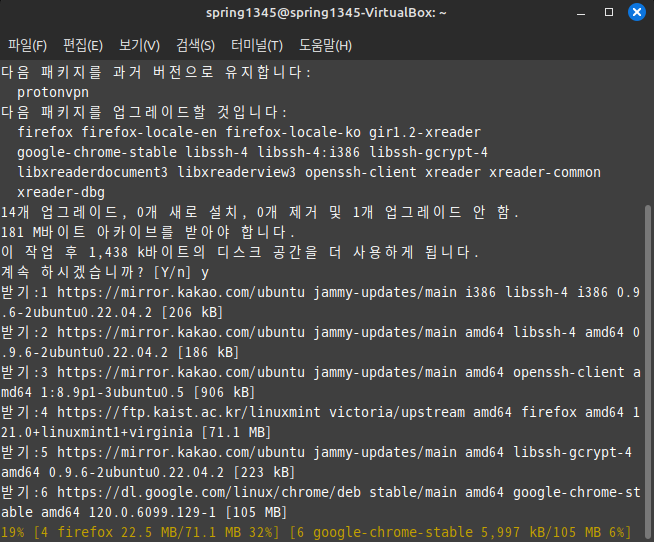Click the ftp.kaist.ac.kr linuxmint URL

189,412
